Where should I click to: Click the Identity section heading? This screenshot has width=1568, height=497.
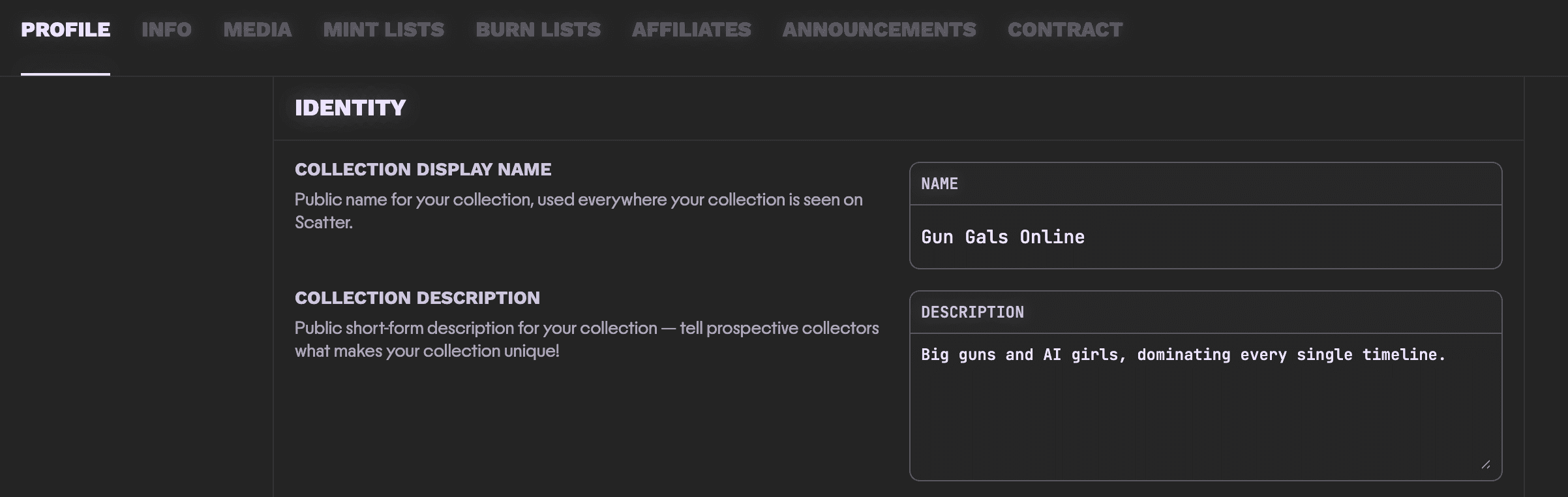(350, 108)
